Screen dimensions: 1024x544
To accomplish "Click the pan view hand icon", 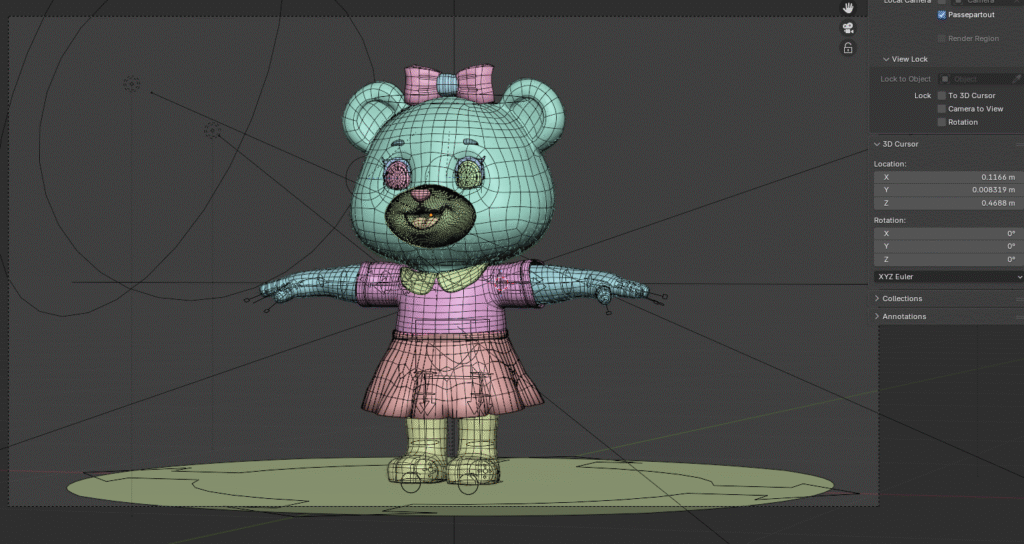I will click(x=848, y=8).
